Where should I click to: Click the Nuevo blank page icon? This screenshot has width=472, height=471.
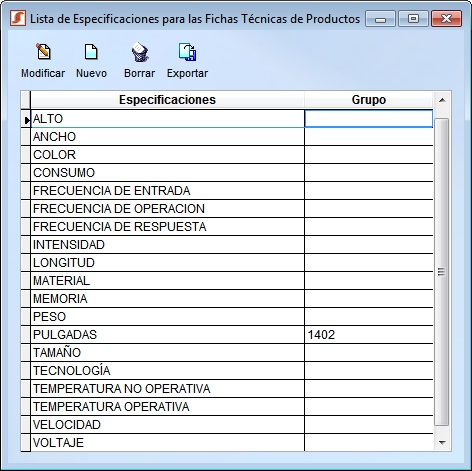tap(91, 52)
